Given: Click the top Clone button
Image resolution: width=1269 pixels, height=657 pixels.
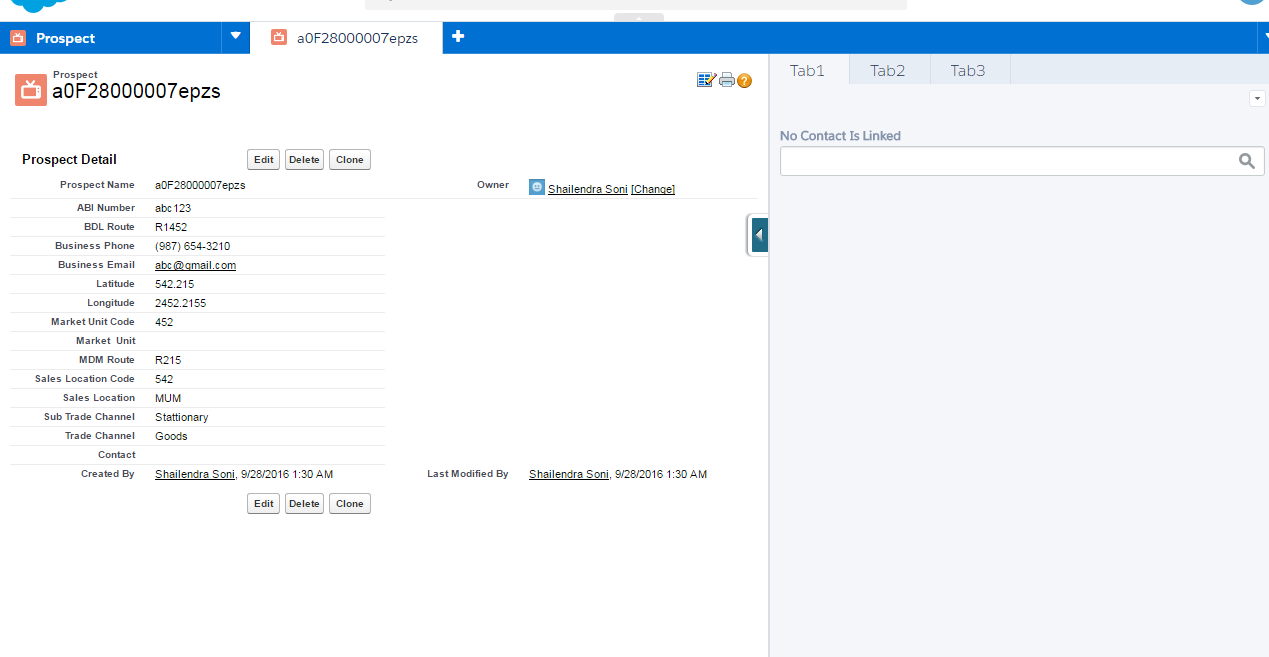Looking at the screenshot, I should 350,160.
